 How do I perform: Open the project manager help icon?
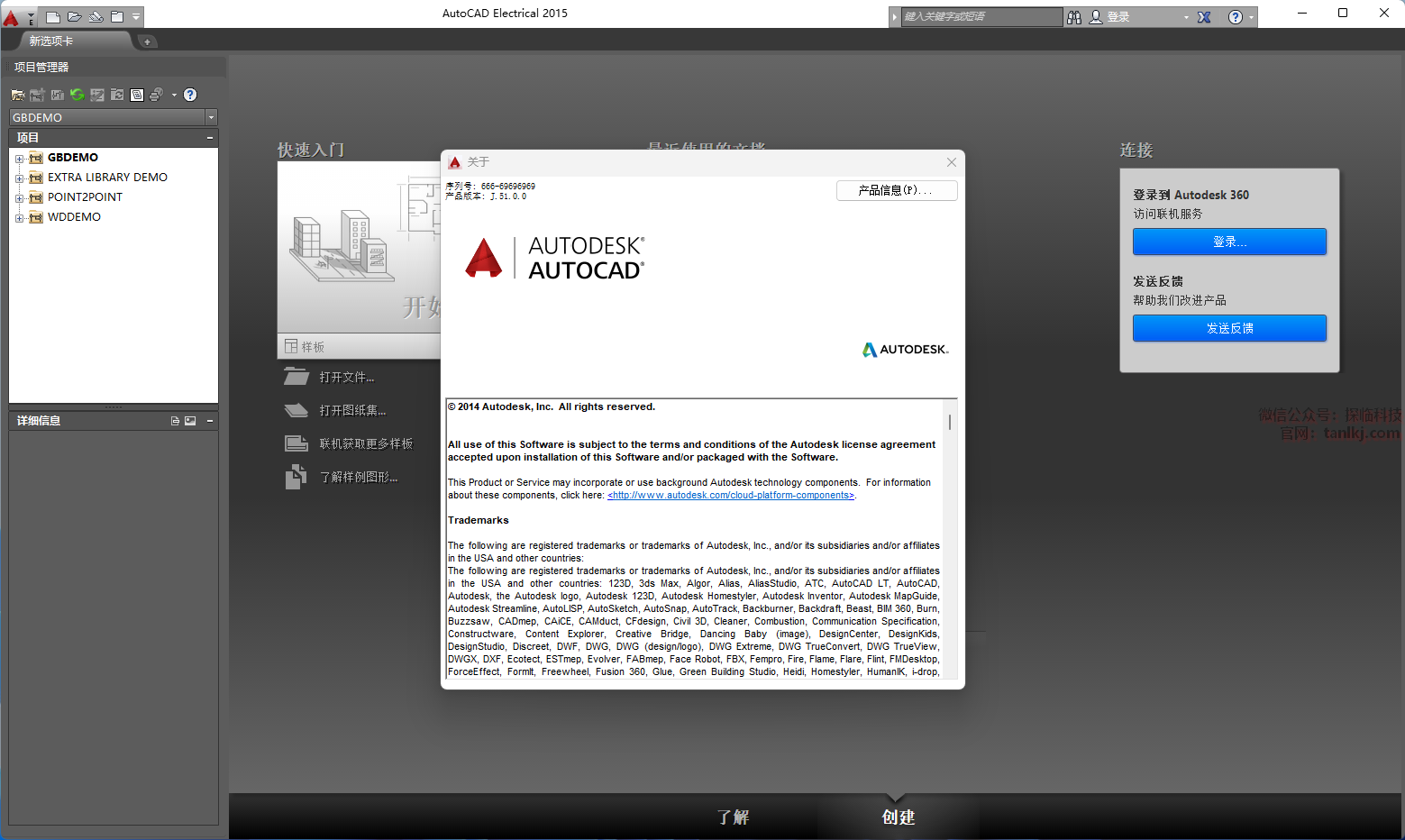(190, 95)
